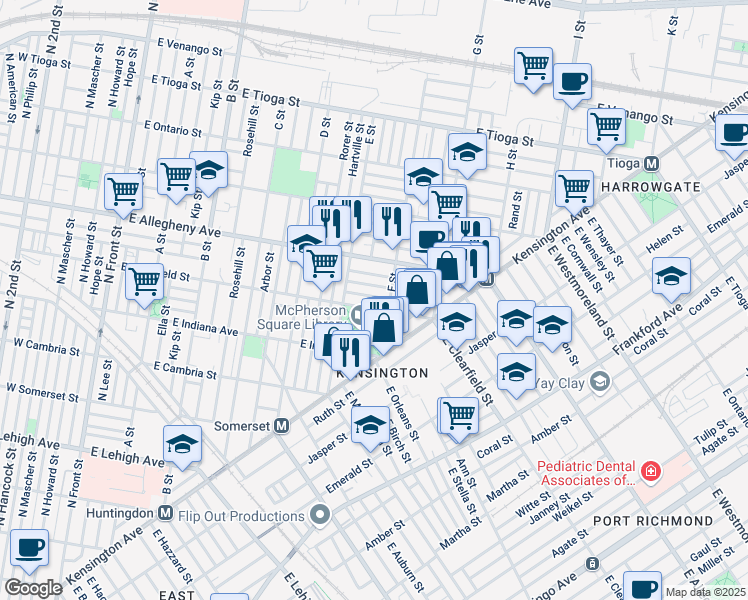Click the grocery cart marker near Lane Ave
Image resolution: width=748 pixels, height=600 pixels.
[x=533, y=70]
